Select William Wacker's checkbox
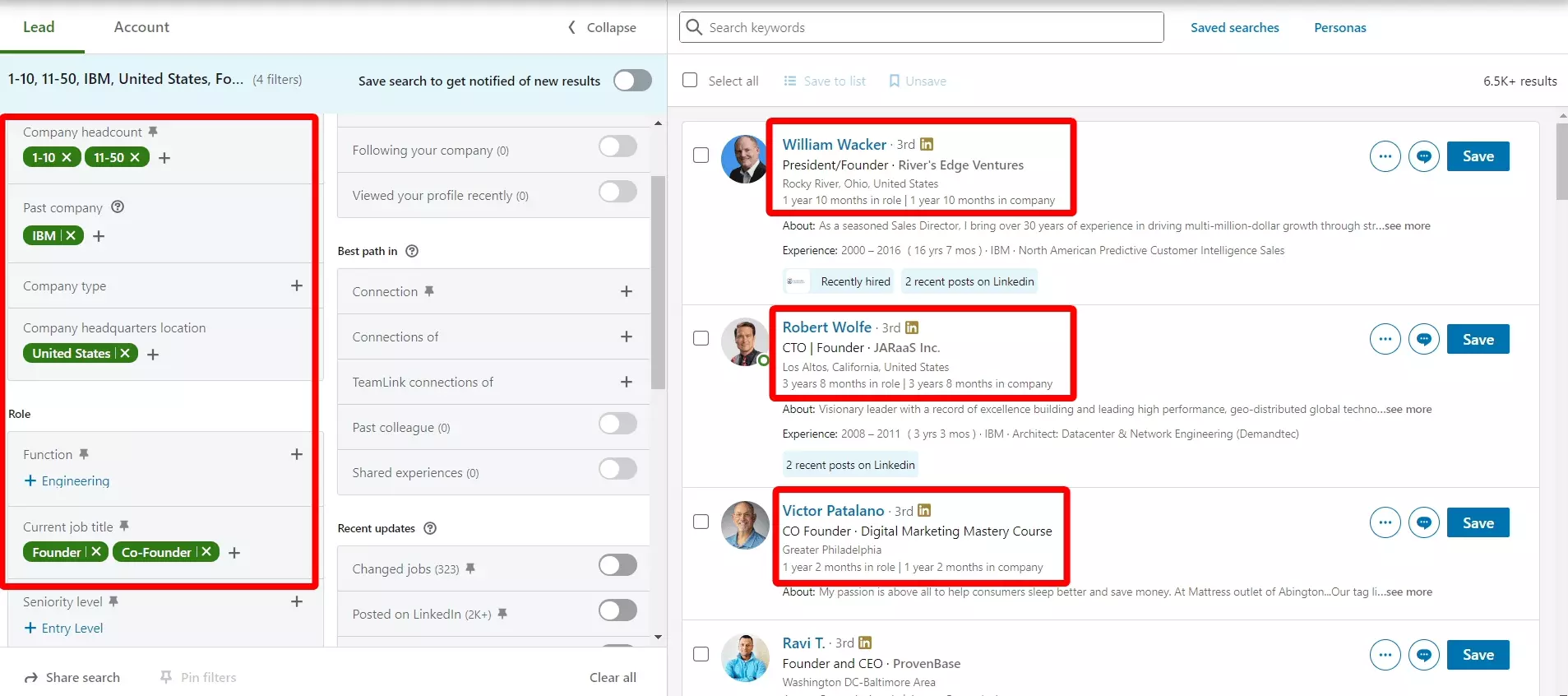Viewport: 1568px width, 696px height. [701, 155]
